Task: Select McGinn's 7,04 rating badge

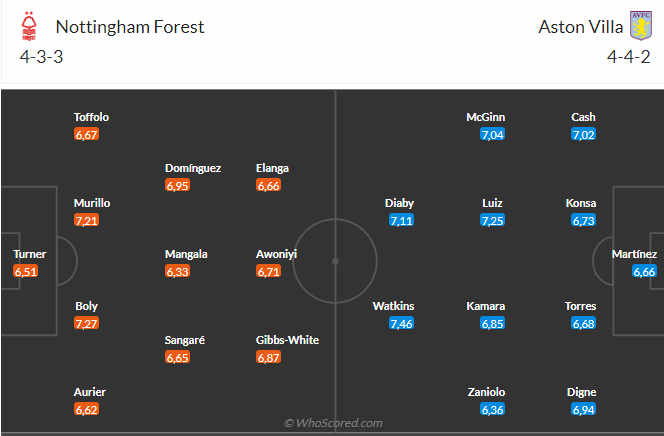Action: (x=492, y=135)
